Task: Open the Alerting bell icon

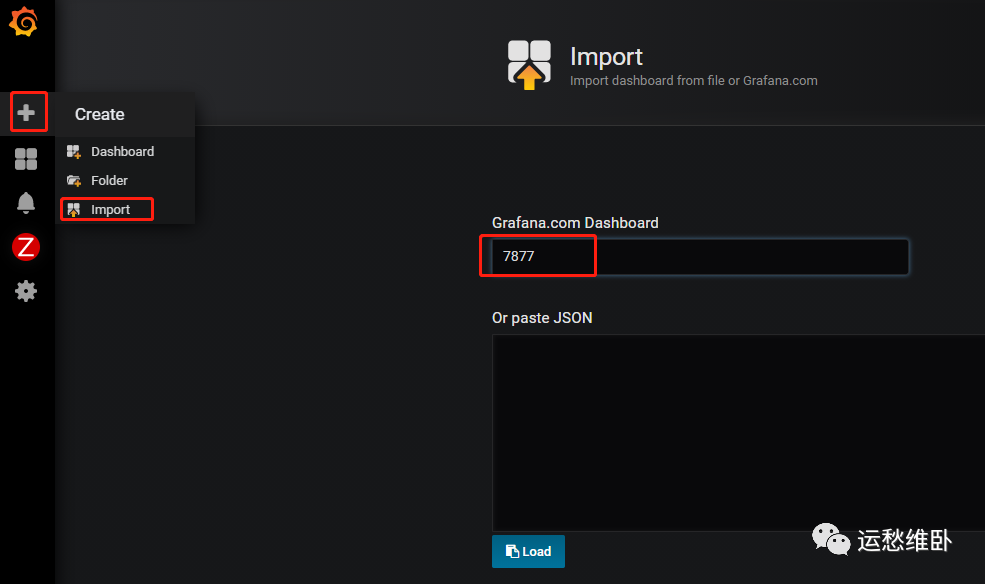Action: 26,203
